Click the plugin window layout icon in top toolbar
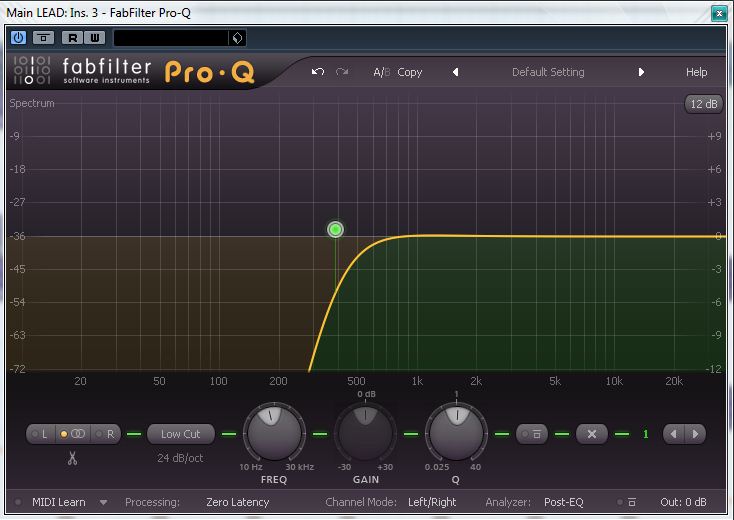 [x=44, y=37]
